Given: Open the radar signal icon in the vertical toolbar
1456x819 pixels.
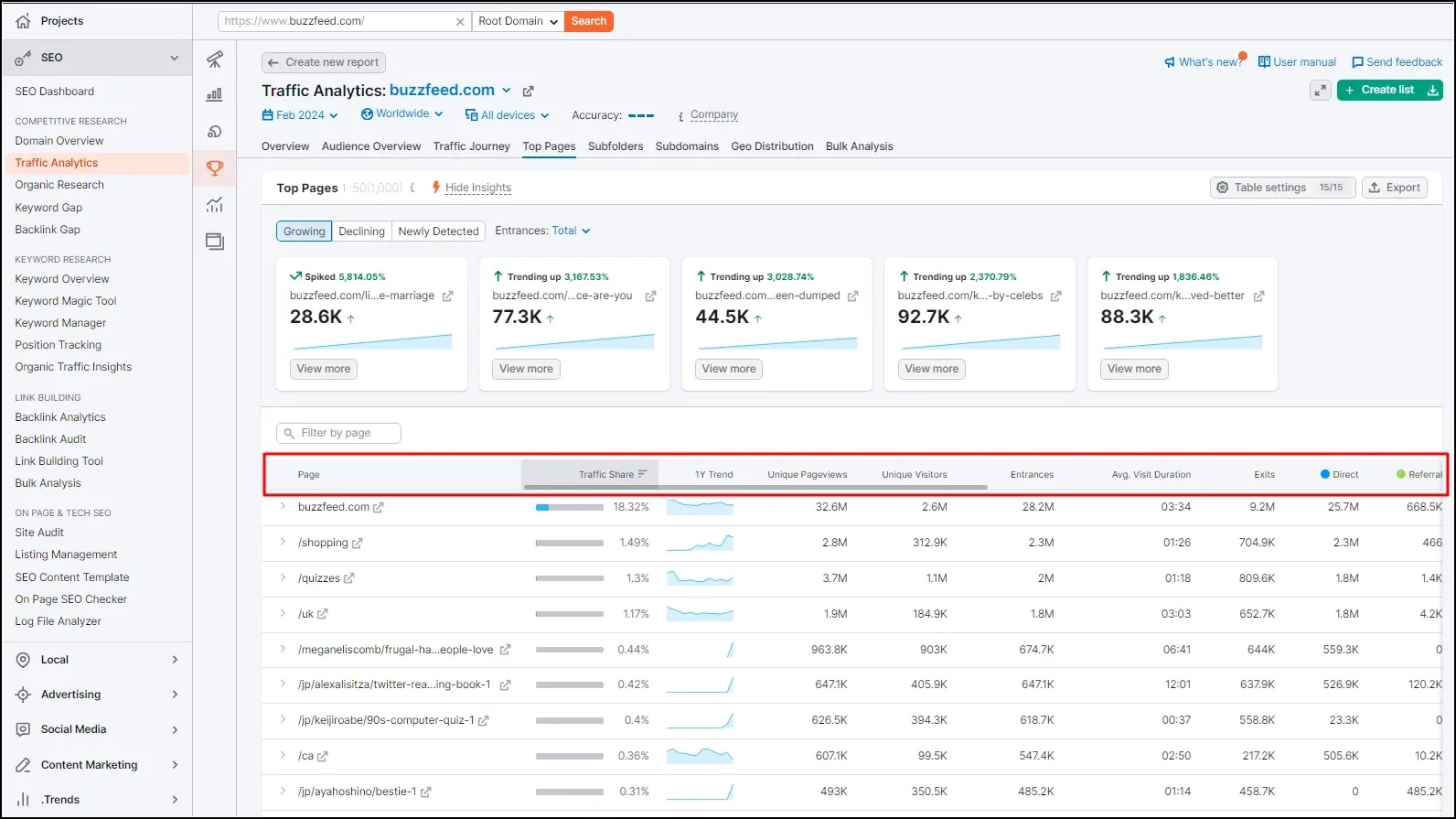Looking at the screenshot, I should 214,132.
